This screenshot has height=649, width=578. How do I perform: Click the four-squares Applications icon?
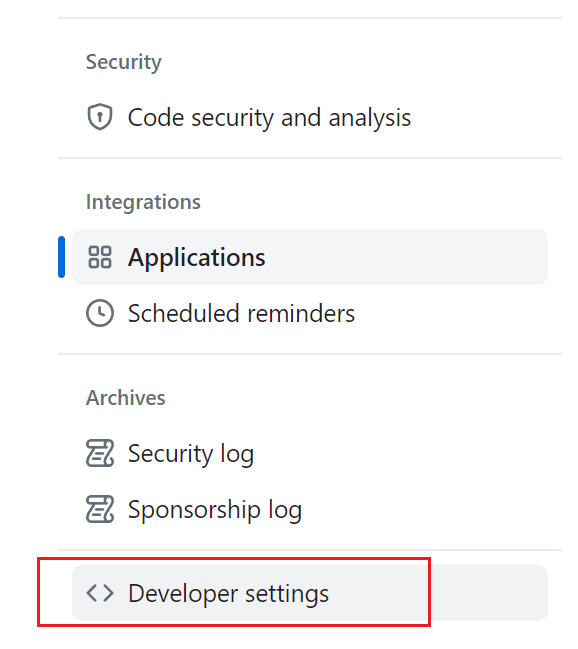100,257
